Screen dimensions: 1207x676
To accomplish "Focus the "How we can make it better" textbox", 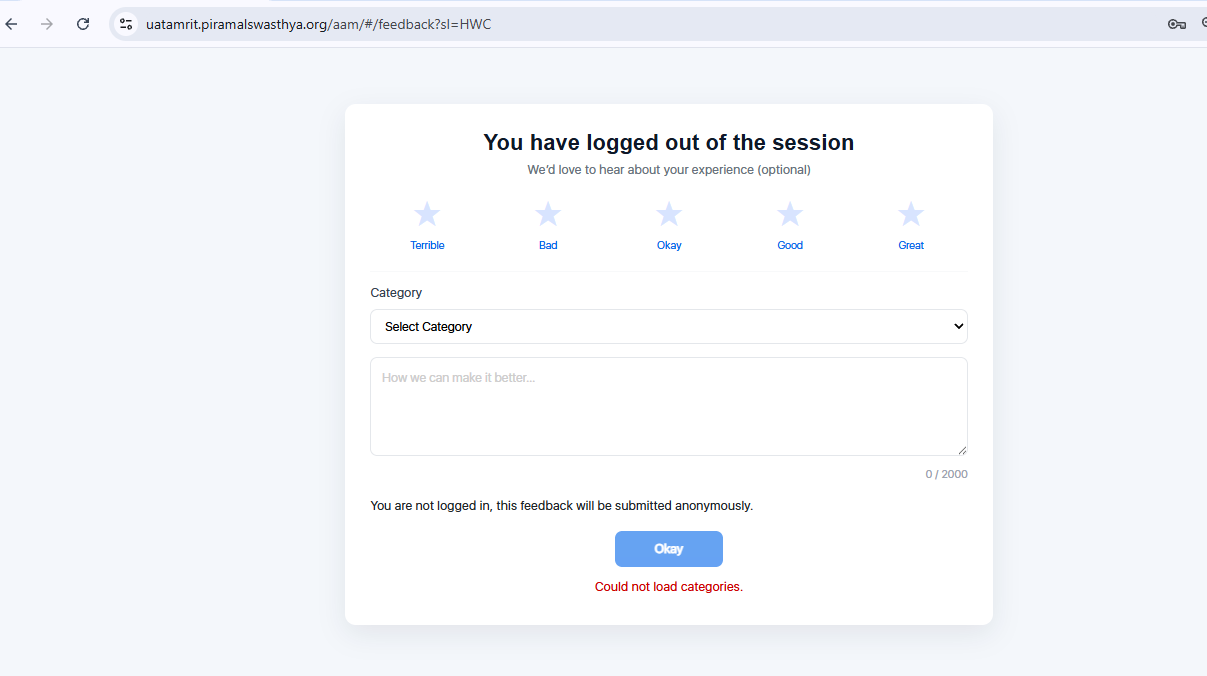I will 668,406.
